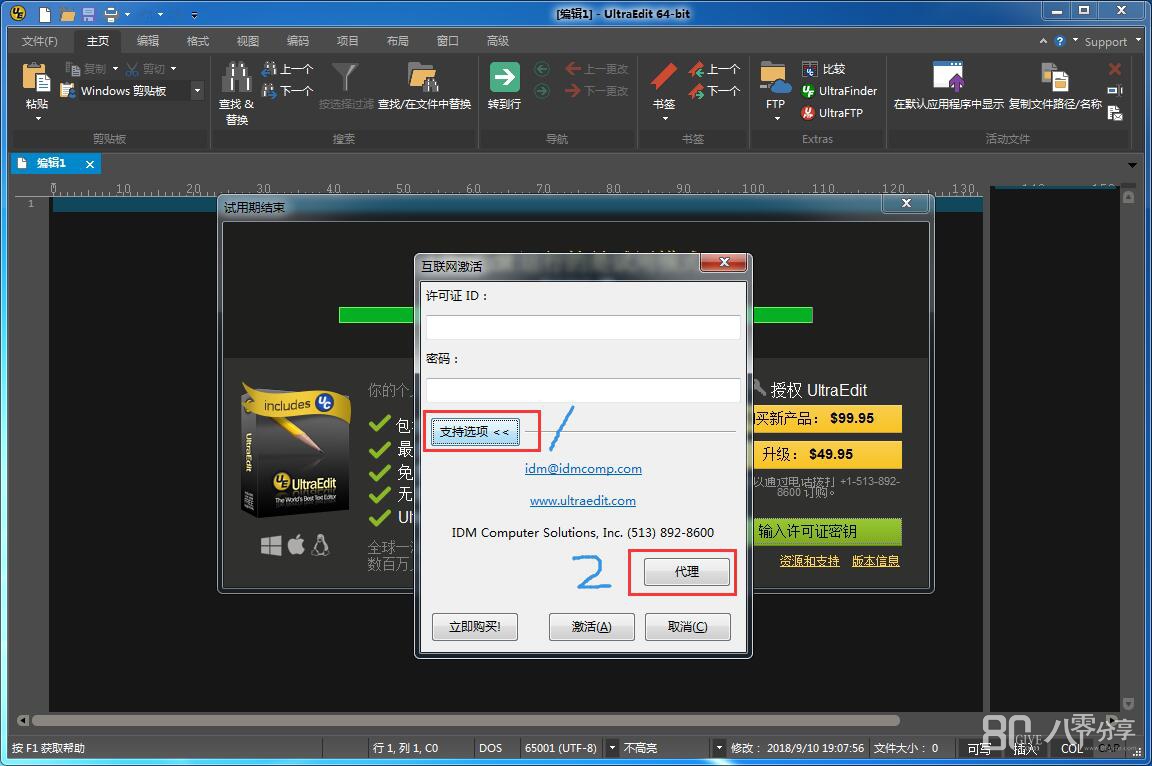Open the Support dropdown menu

1110,42
